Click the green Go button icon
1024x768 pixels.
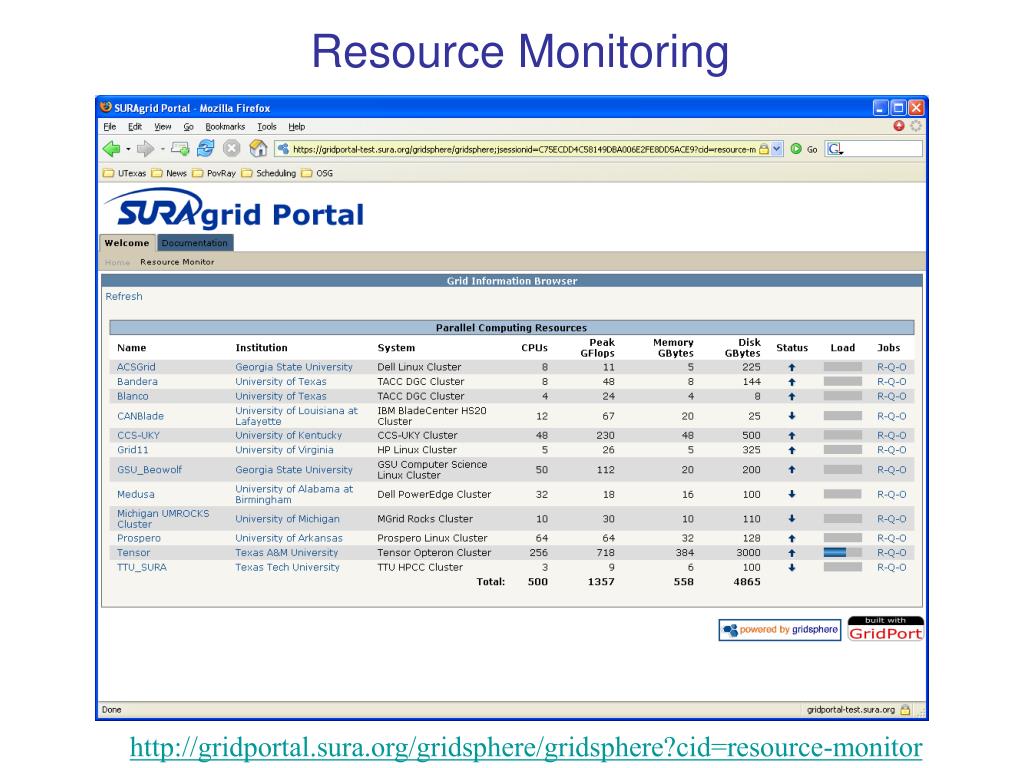(796, 149)
